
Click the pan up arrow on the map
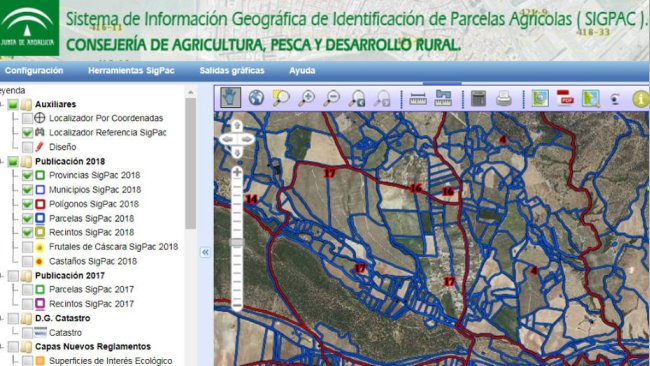[x=237, y=125]
